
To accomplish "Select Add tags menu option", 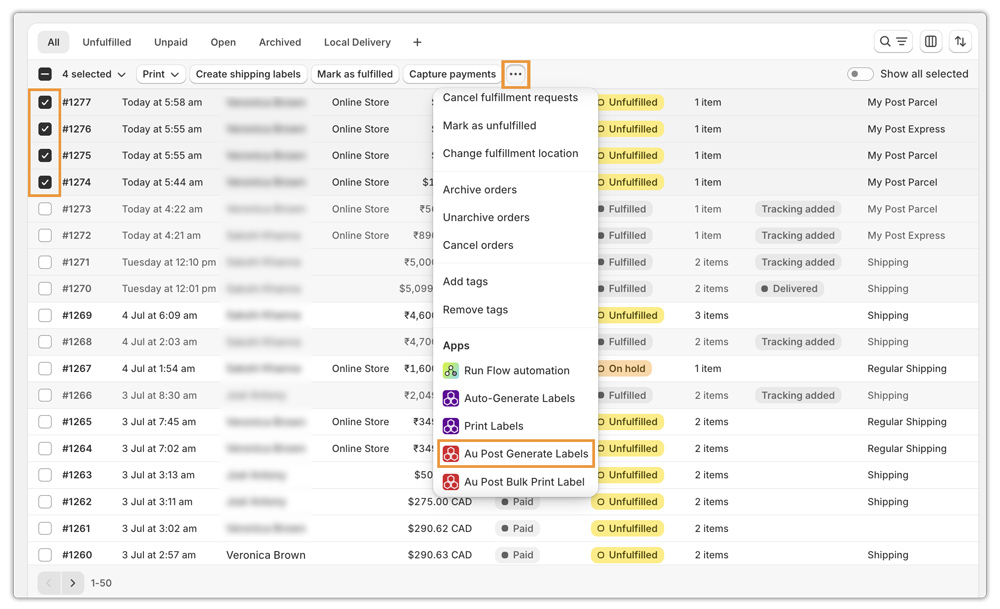I will (465, 282).
